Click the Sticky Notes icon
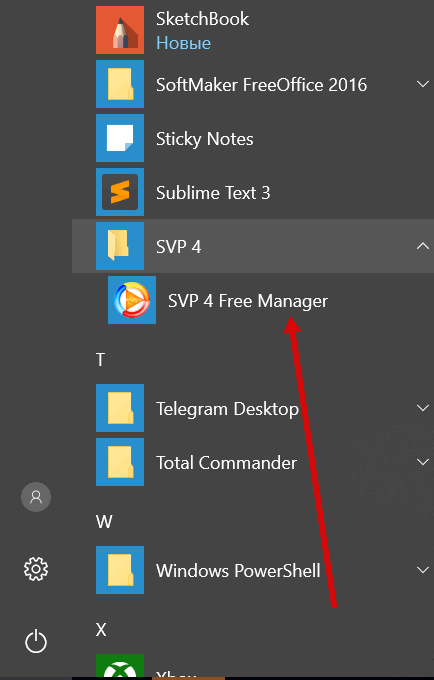Screen dimensions: 434x680 (x=120, y=138)
